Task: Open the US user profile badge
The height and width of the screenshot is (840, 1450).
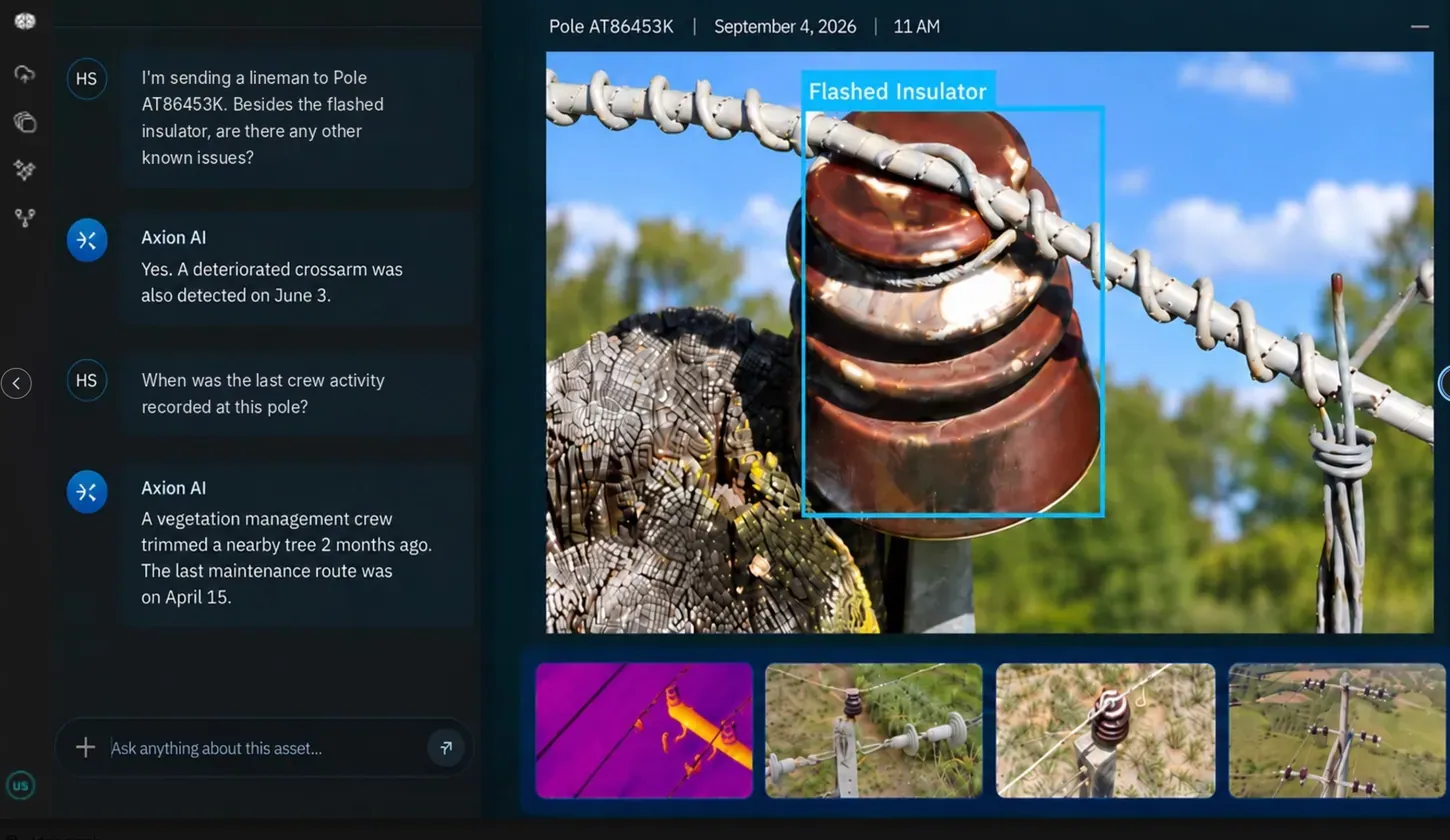Action: pyautogui.click(x=20, y=785)
